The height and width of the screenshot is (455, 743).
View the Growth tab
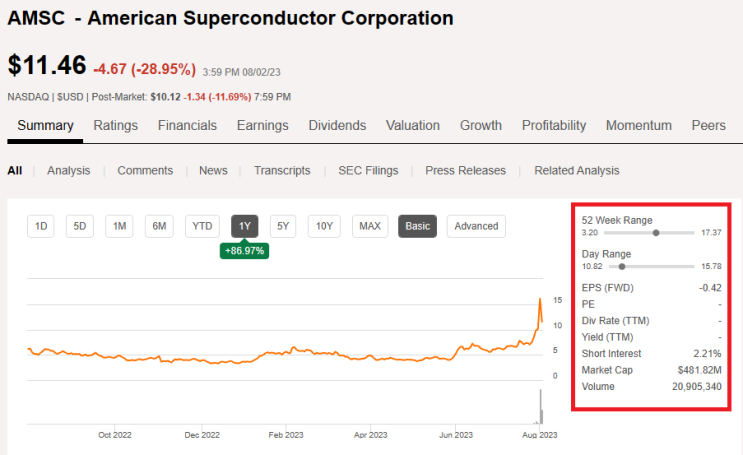coord(481,126)
